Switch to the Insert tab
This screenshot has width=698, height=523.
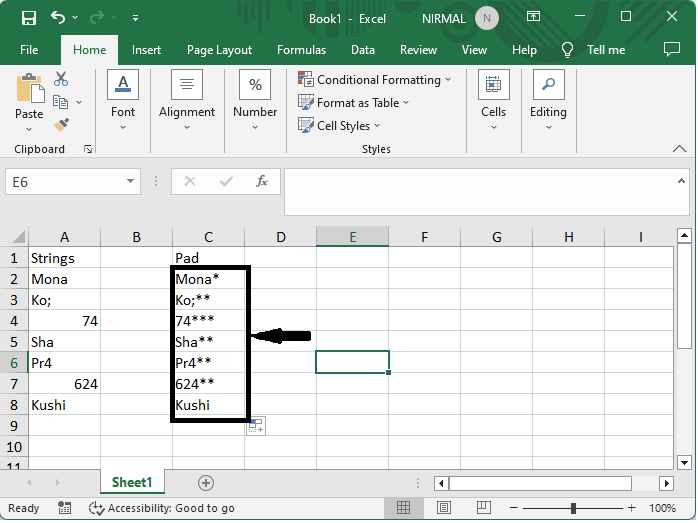coord(146,50)
